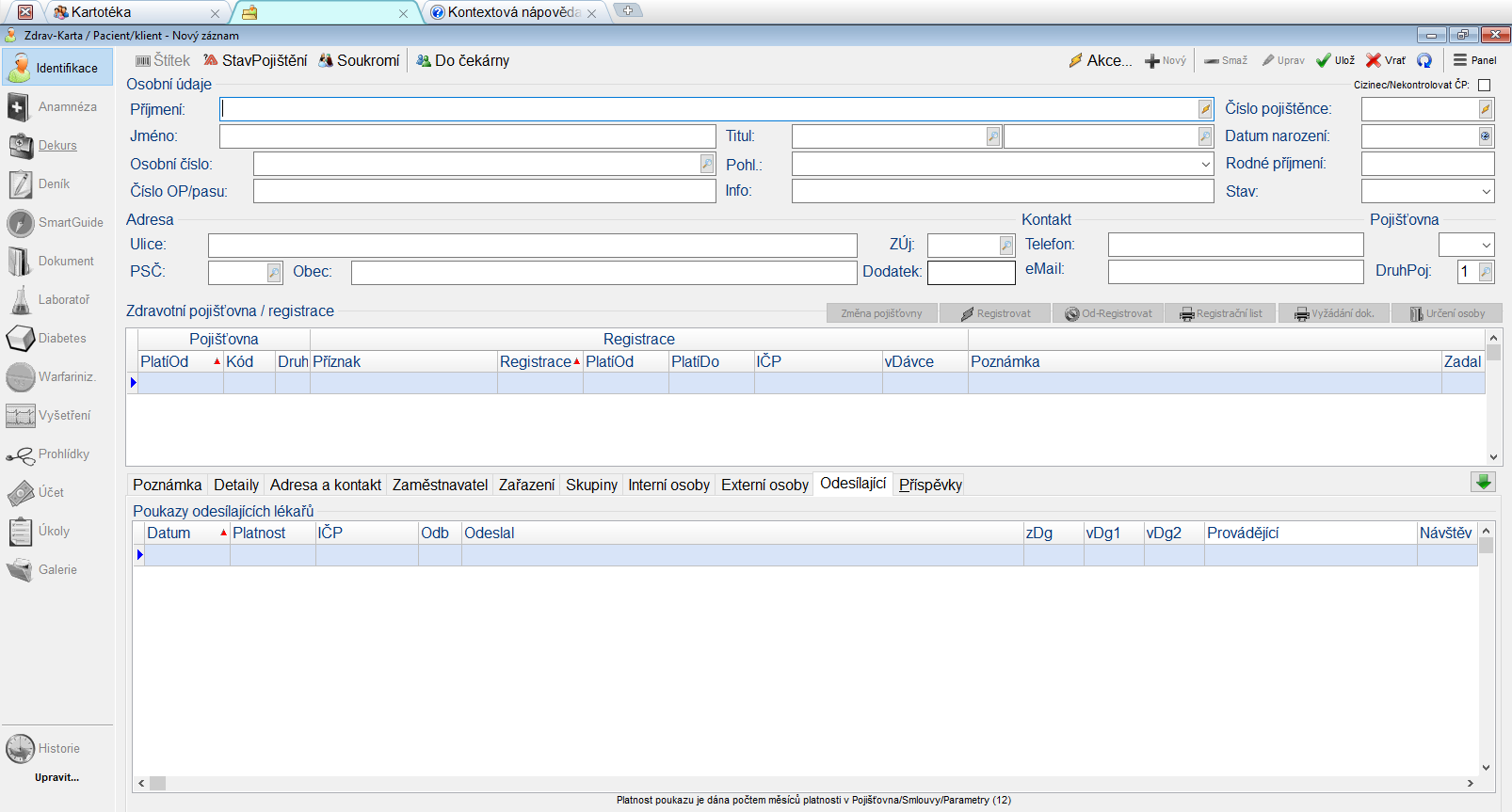Viewport: 1512px width, 812px height.
Task: Select the Adresa a kontakt tab
Action: pos(325,486)
